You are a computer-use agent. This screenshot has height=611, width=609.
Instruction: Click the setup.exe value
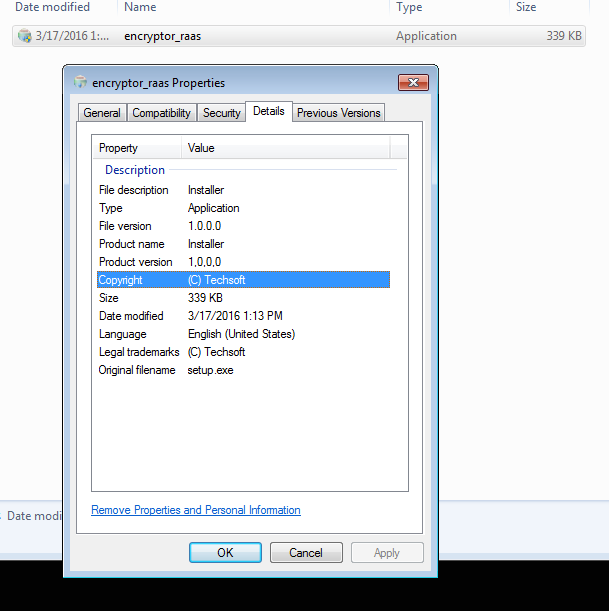click(210, 370)
